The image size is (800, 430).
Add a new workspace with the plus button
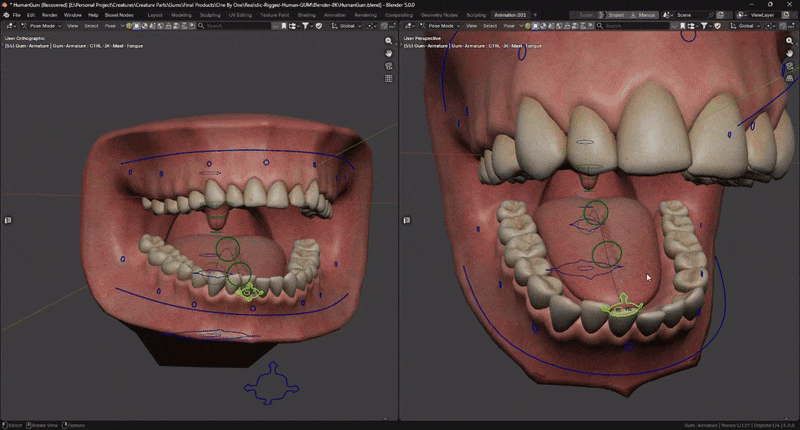pyautogui.click(x=535, y=15)
